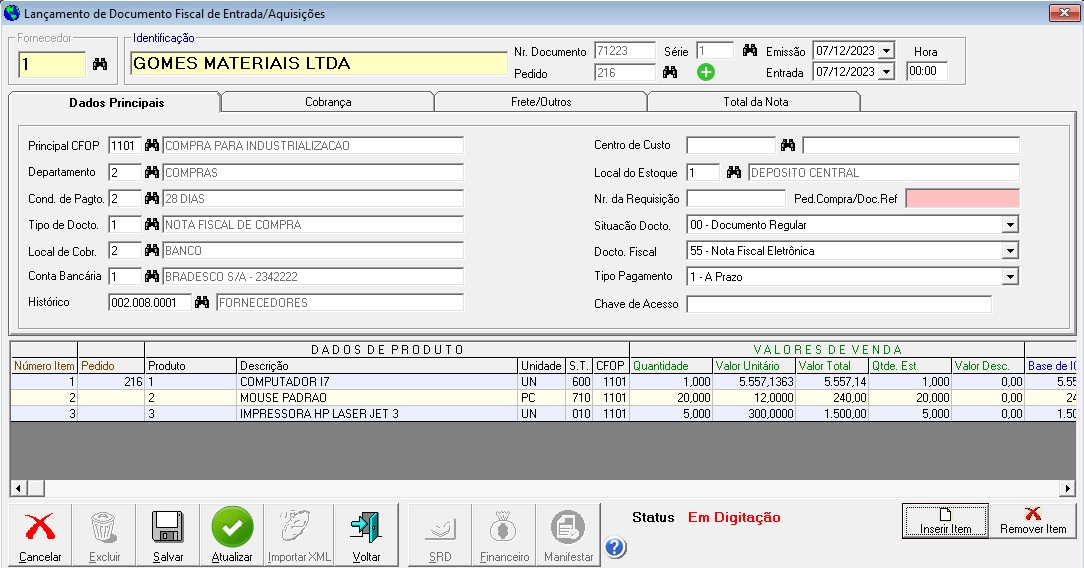Click the Remover Item button
The width and height of the screenshot is (1084, 568).
[x=1033, y=520]
